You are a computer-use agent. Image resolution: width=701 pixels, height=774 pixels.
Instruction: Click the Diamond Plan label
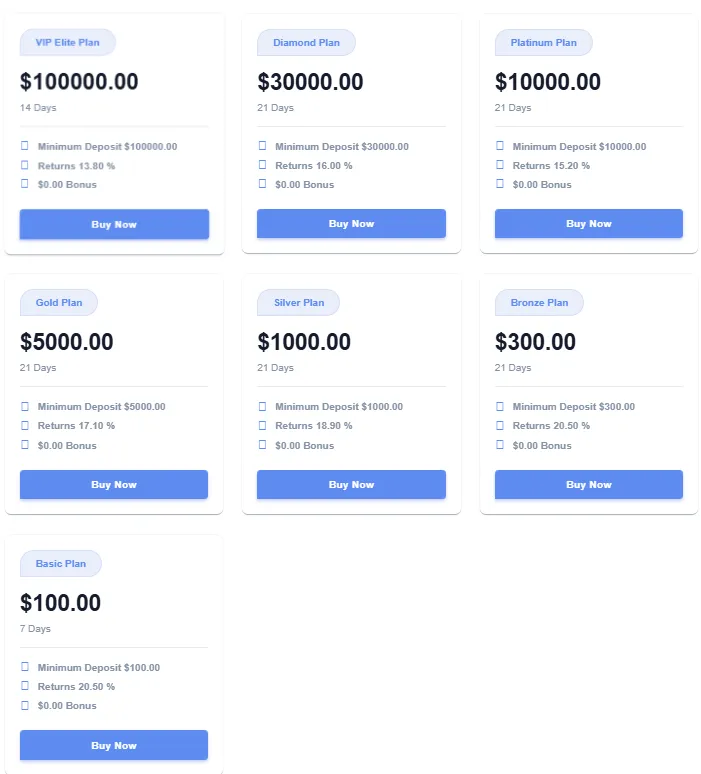(x=306, y=43)
